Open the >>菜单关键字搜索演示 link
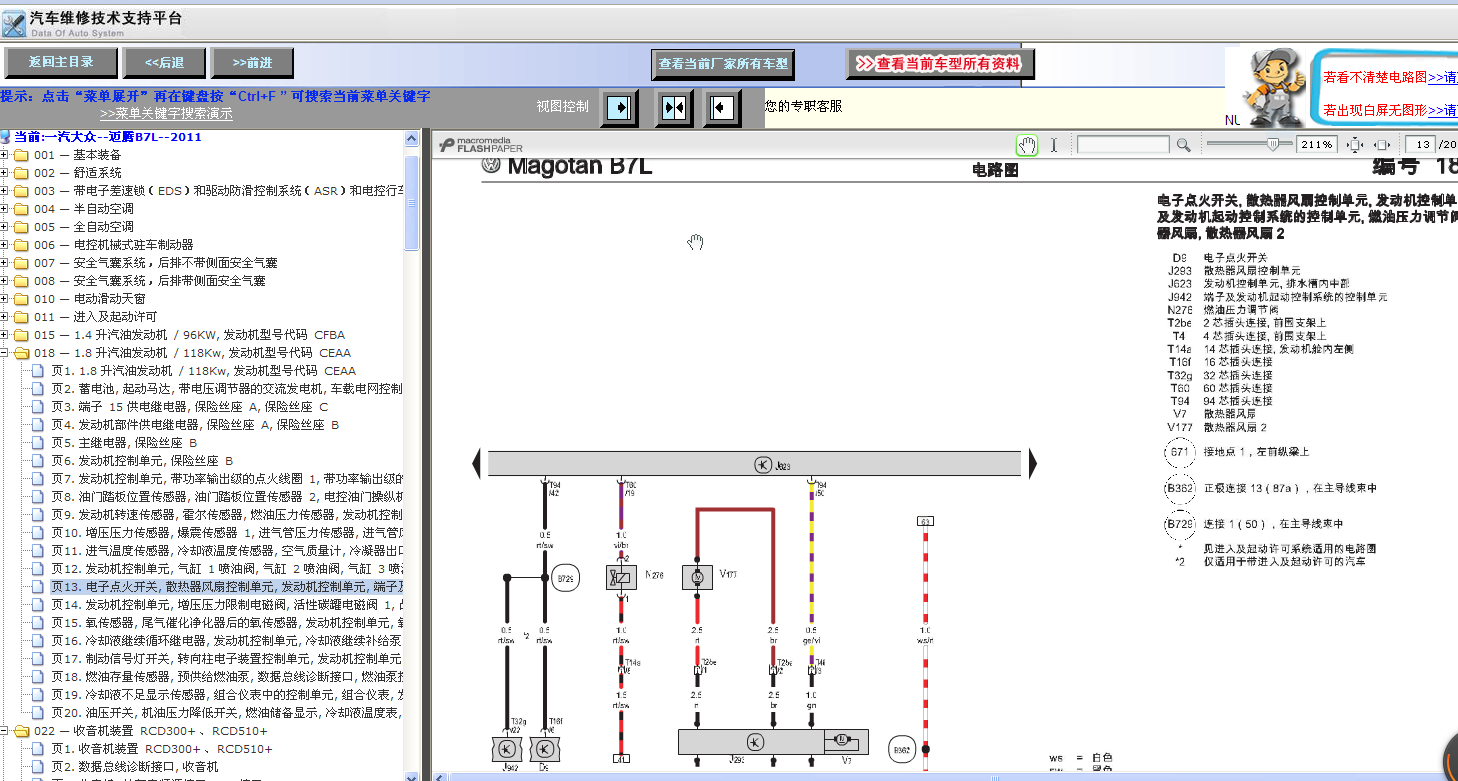This screenshot has height=781, width=1458. [x=166, y=114]
